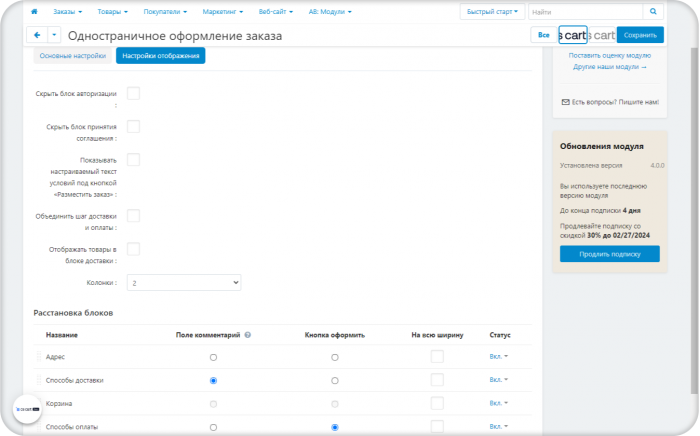Click the Корзина row name
The width and height of the screenshot is (700, 436).
59,403
